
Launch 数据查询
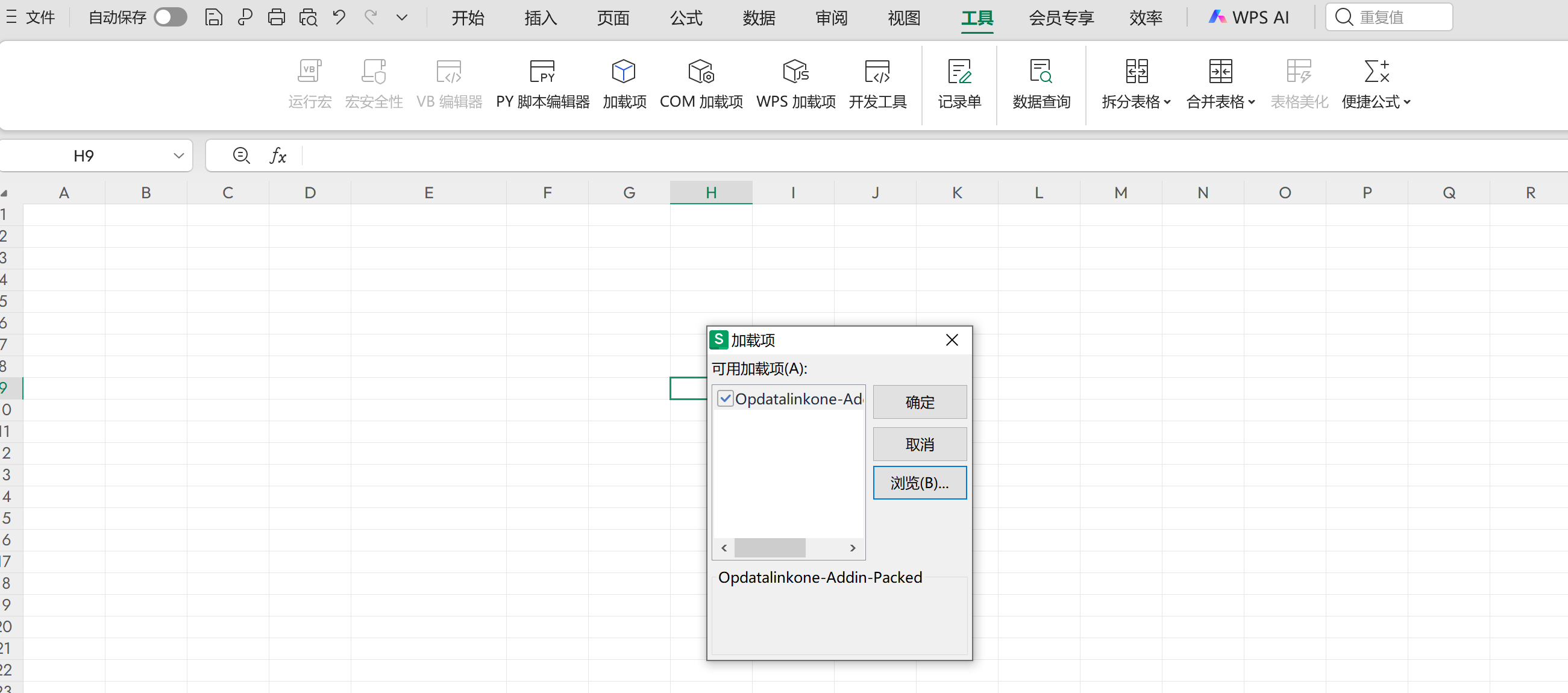click(1041, 82)
